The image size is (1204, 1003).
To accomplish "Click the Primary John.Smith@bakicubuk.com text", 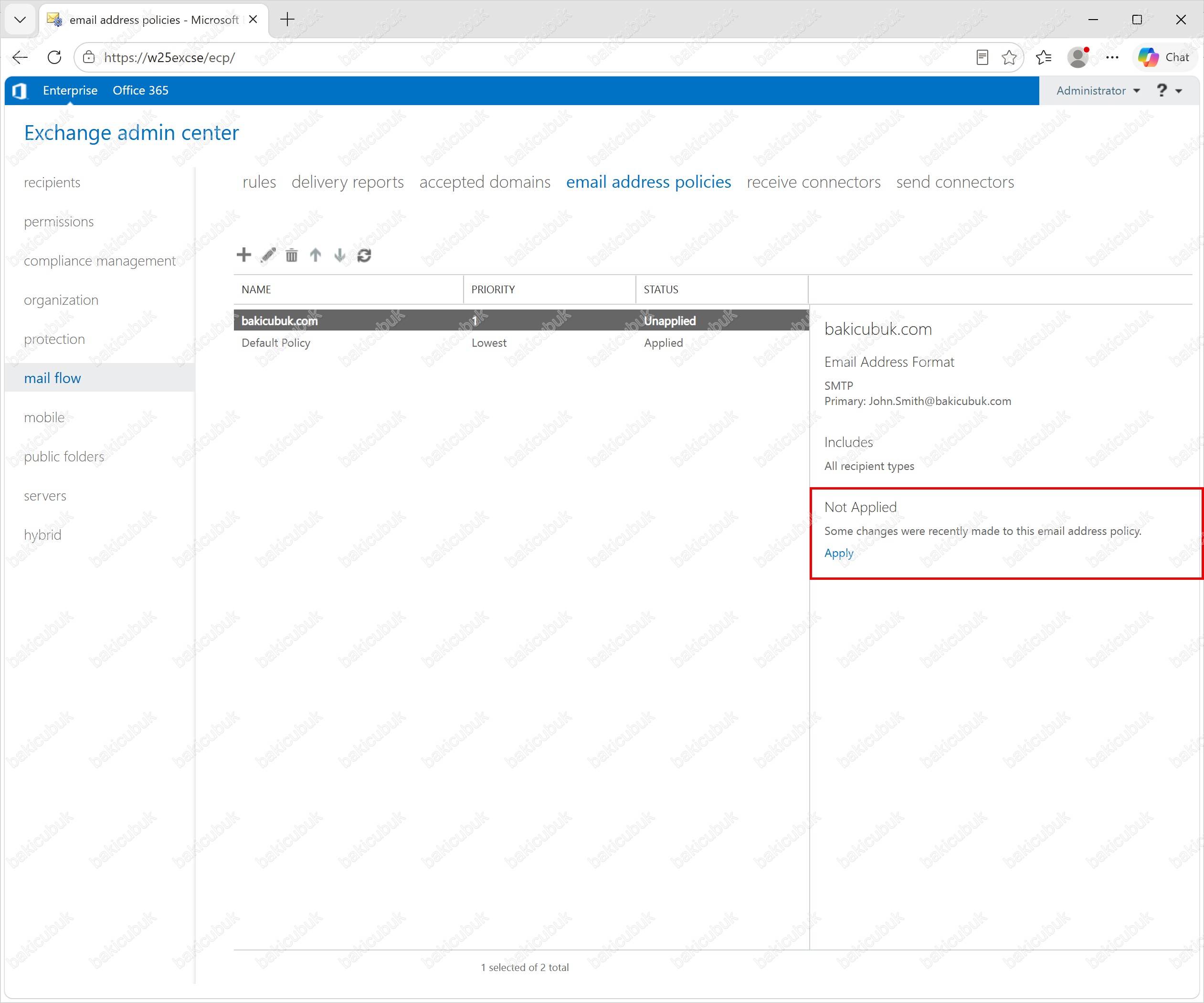I will click(918, 401).
